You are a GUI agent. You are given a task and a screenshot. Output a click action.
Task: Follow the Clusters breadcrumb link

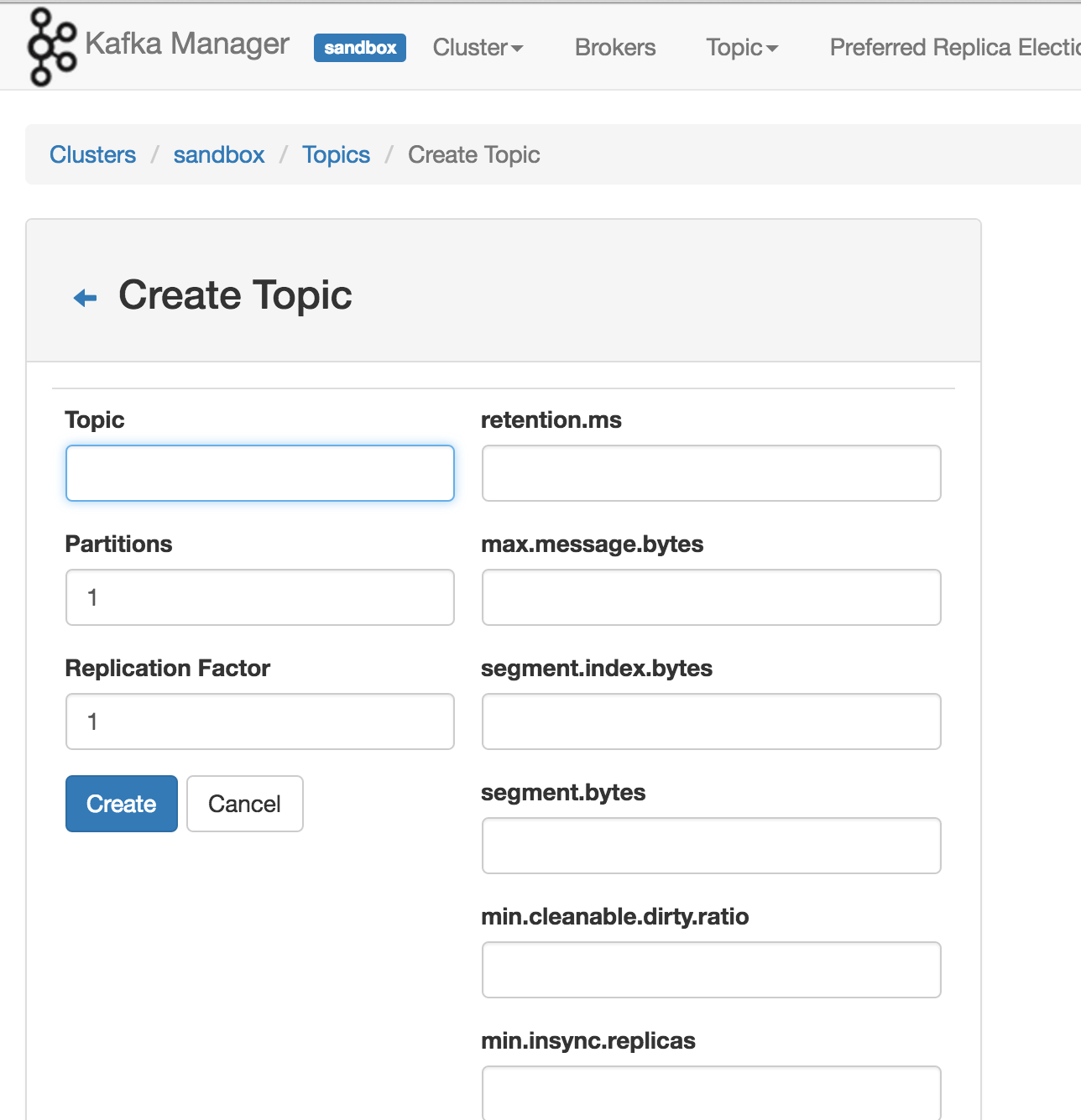92,155
